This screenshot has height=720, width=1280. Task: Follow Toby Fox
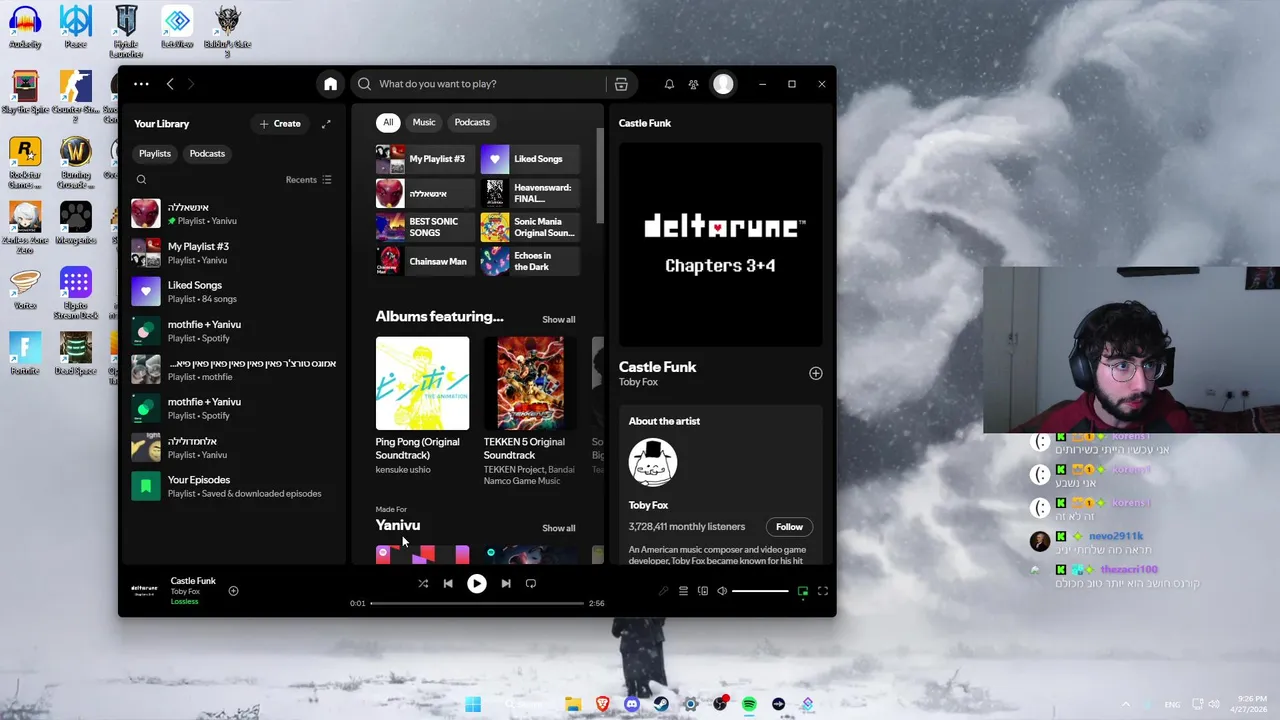789,527
